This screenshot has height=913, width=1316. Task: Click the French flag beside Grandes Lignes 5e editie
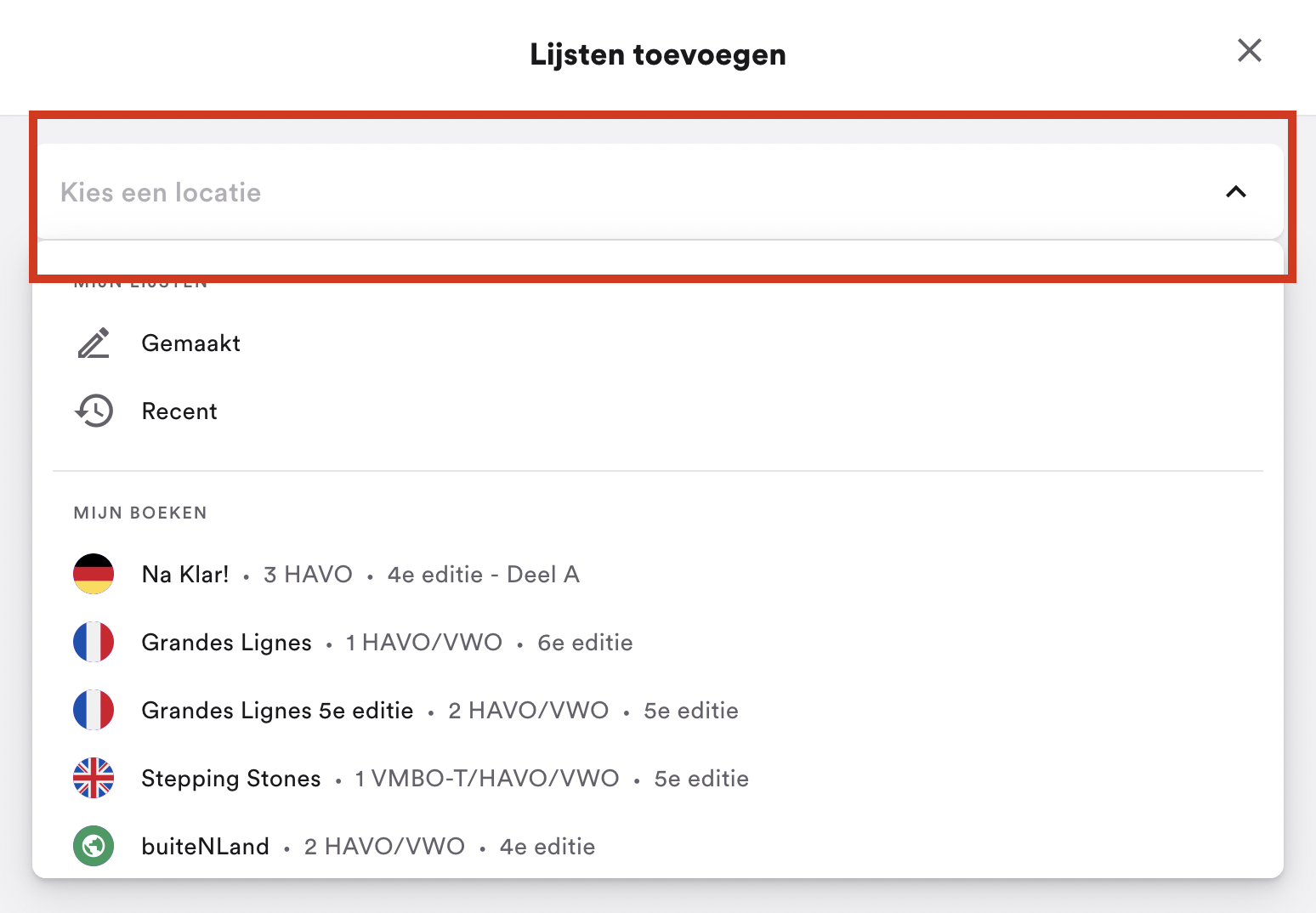tap(94, 711)
